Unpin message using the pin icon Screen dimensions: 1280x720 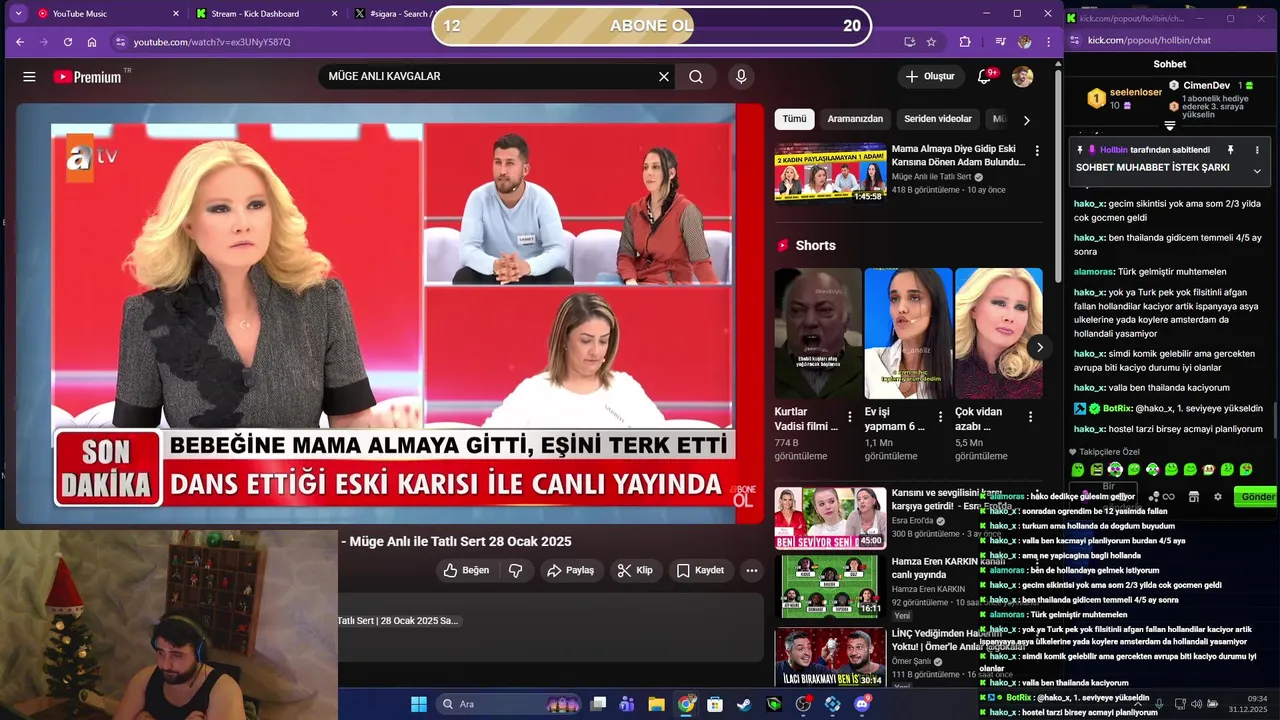1231,150
